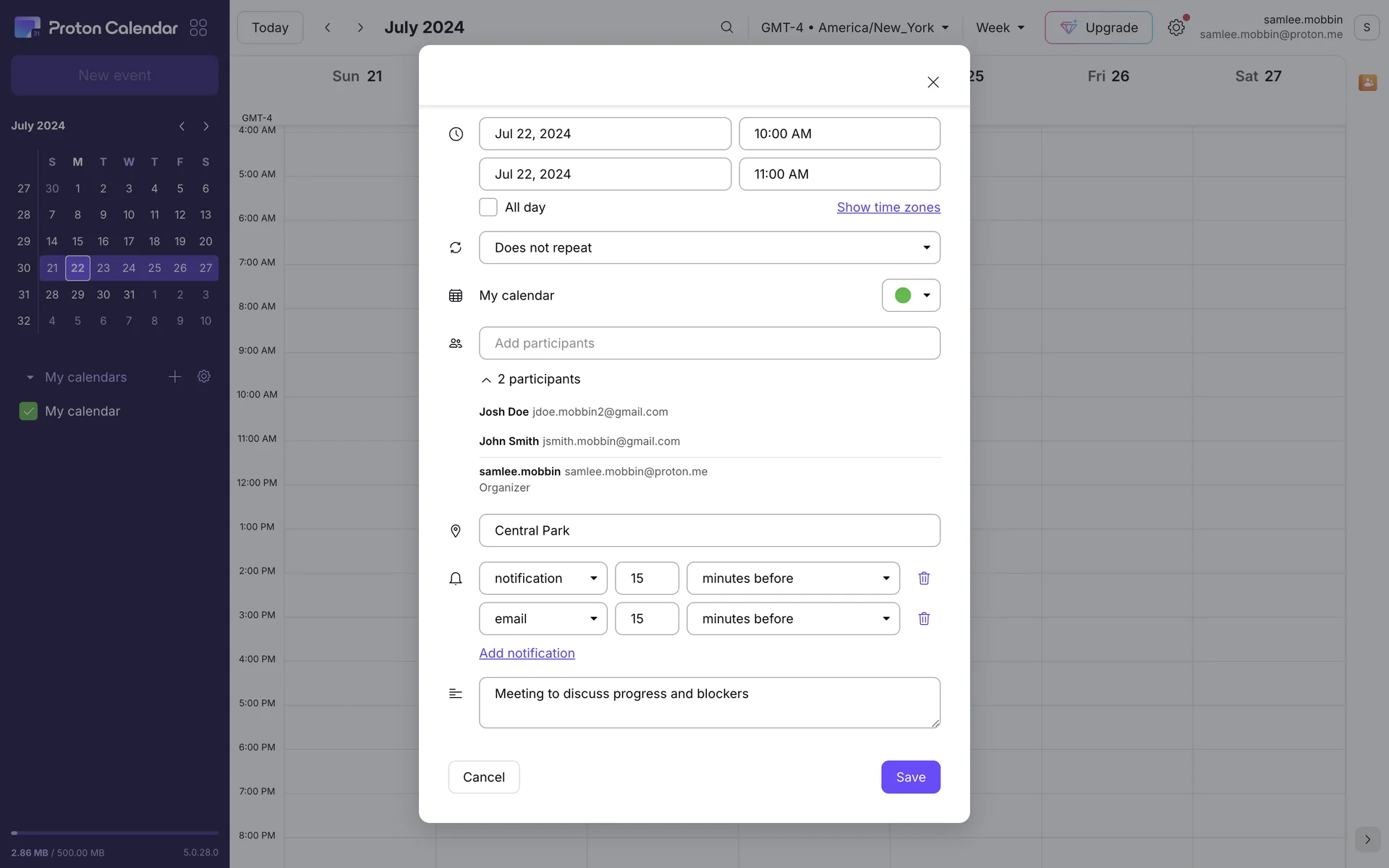The height and width of the screenshot is (868, 1389).
Task: Open My calendars settings gear
Action: coord(204,377)
